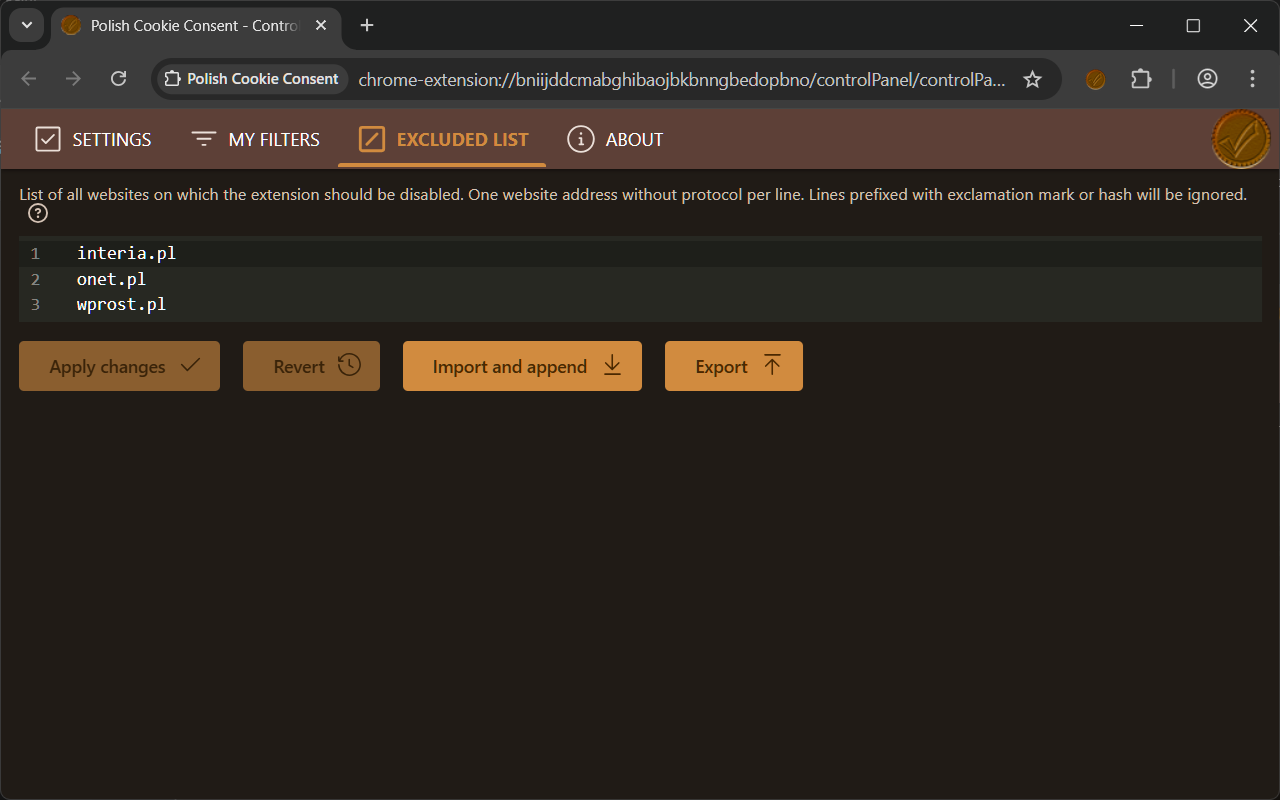
Task: Open a new browser tab
Action: click(367, 25)
